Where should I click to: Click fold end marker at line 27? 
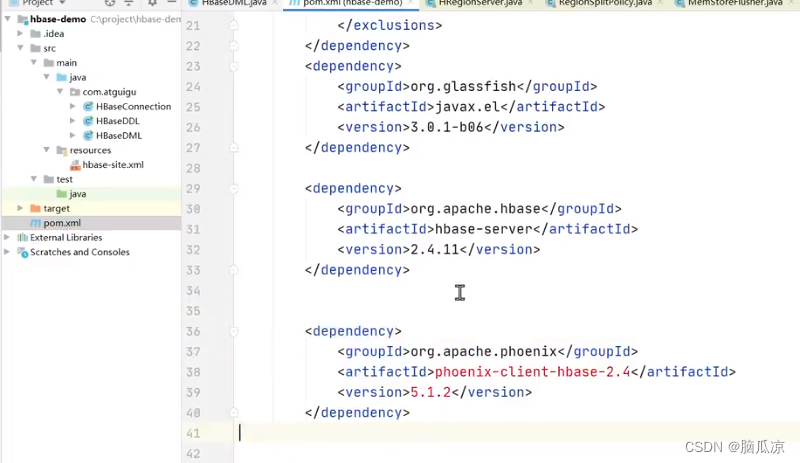click(234, 148)
